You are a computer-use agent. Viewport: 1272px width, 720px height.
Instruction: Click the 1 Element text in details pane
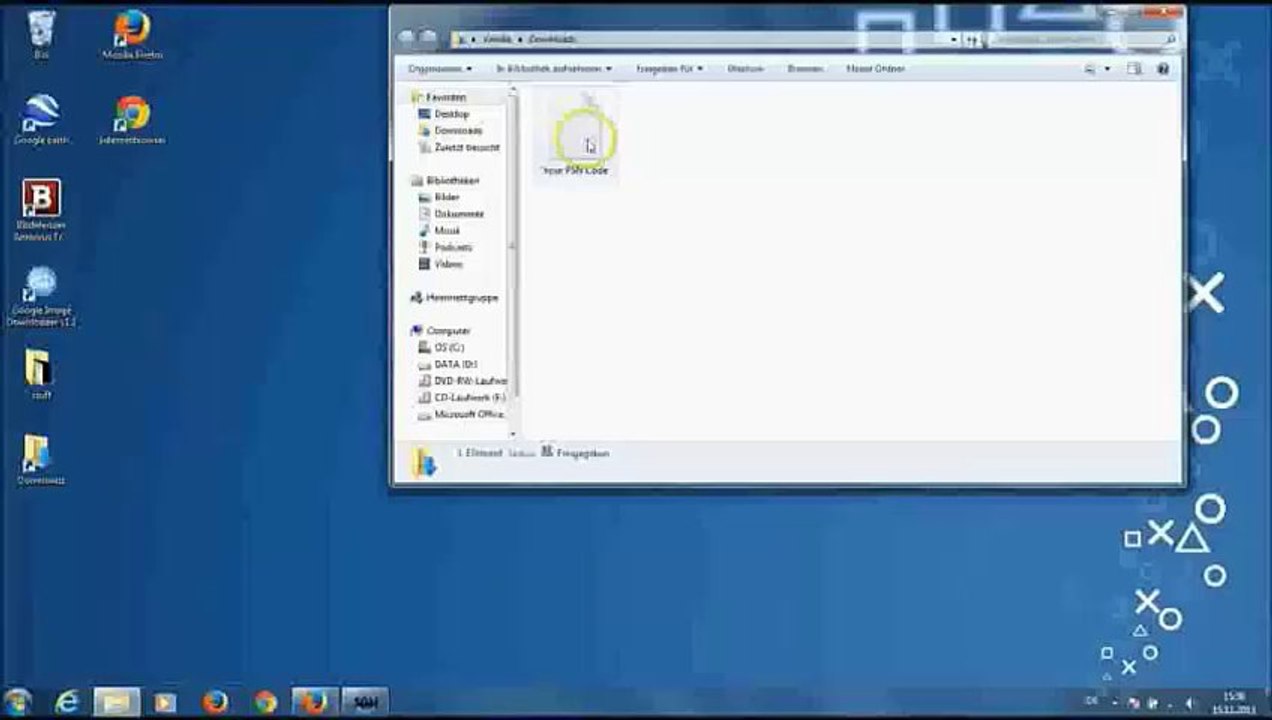(x=479, y=453)
